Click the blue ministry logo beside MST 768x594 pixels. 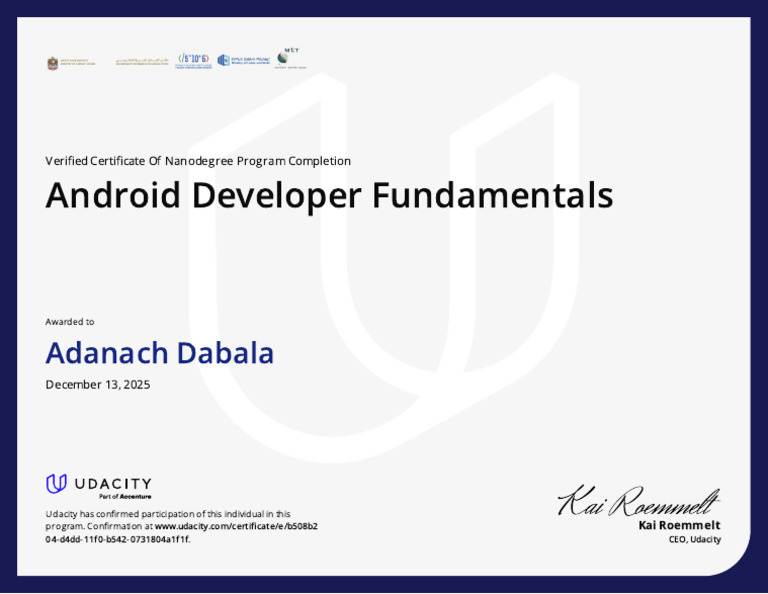click(243, 60)
